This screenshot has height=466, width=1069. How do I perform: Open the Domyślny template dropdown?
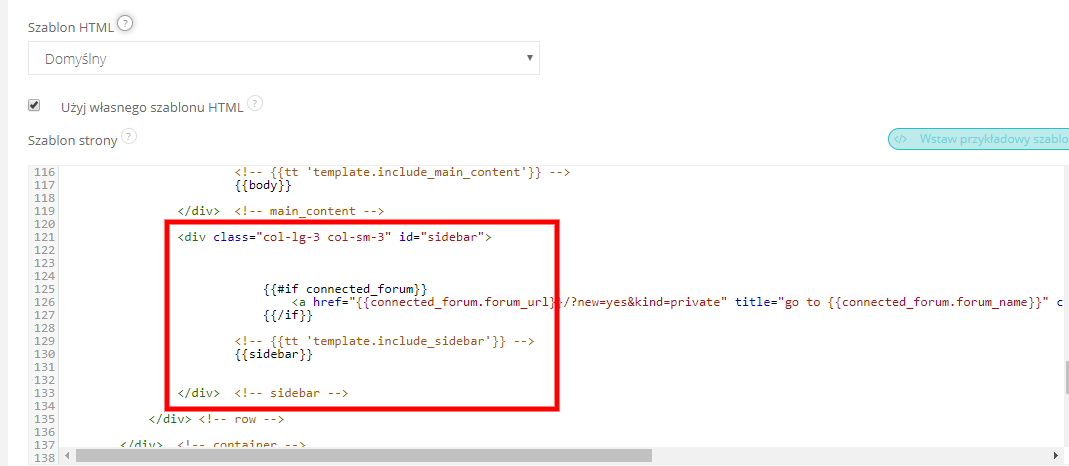pos(284,59)
